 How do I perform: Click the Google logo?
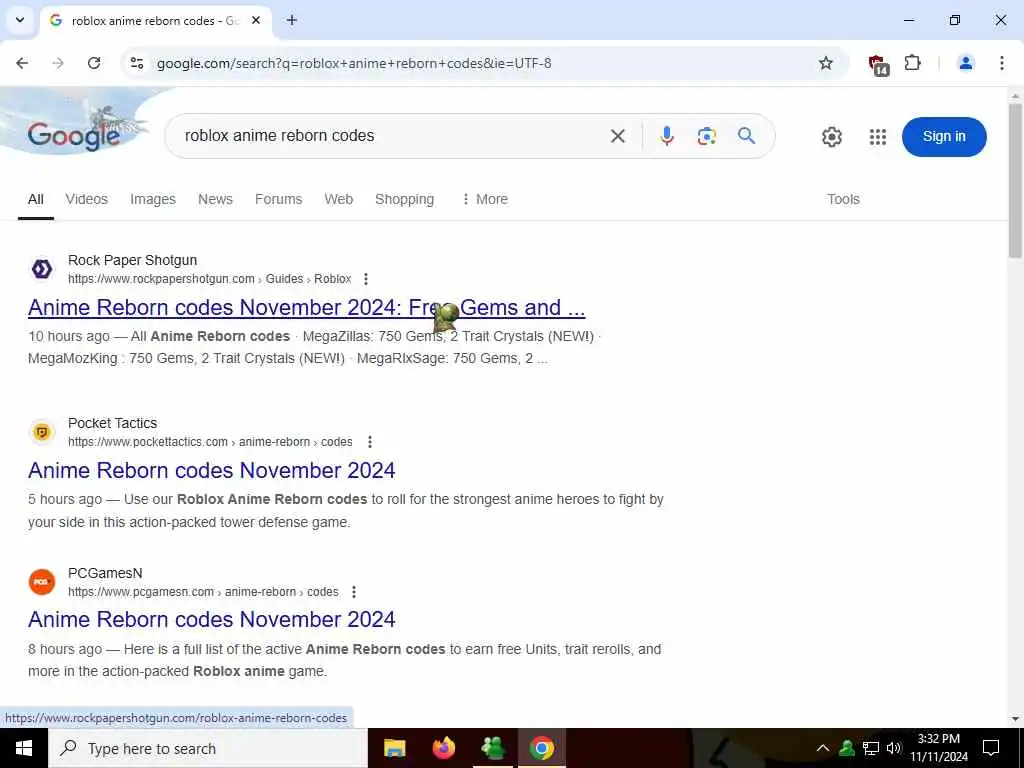point(74,136)
